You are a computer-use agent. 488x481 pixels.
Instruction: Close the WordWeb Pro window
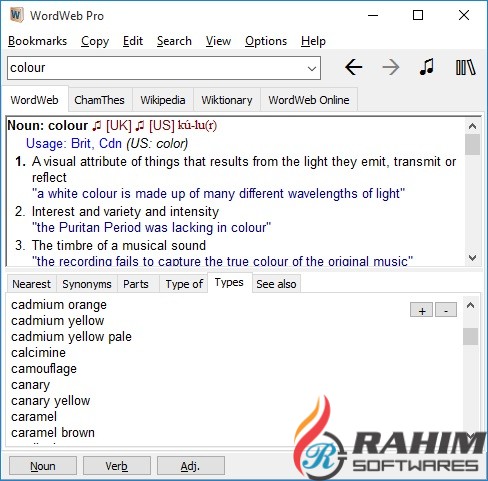point(464,15)
